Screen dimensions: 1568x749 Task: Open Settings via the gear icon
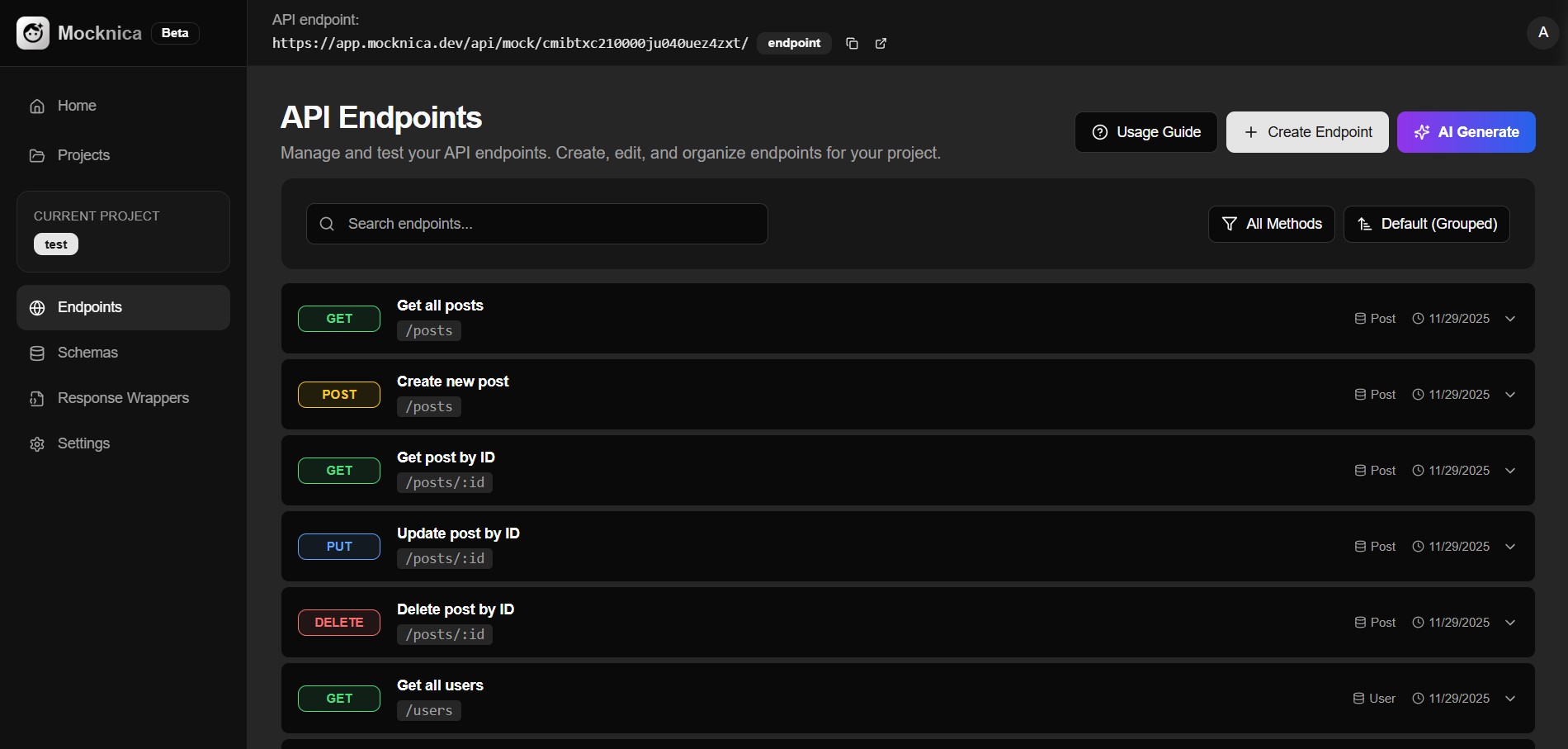(37, 443)
